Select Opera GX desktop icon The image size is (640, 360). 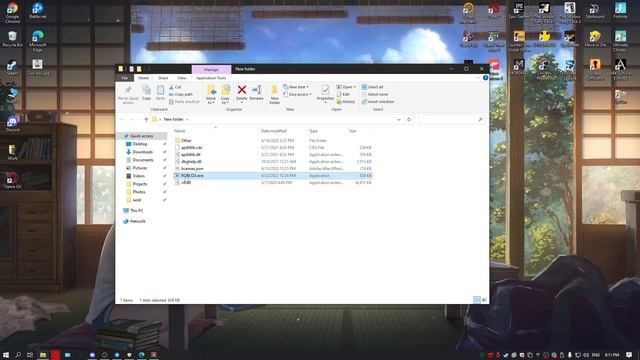point(12,180)
